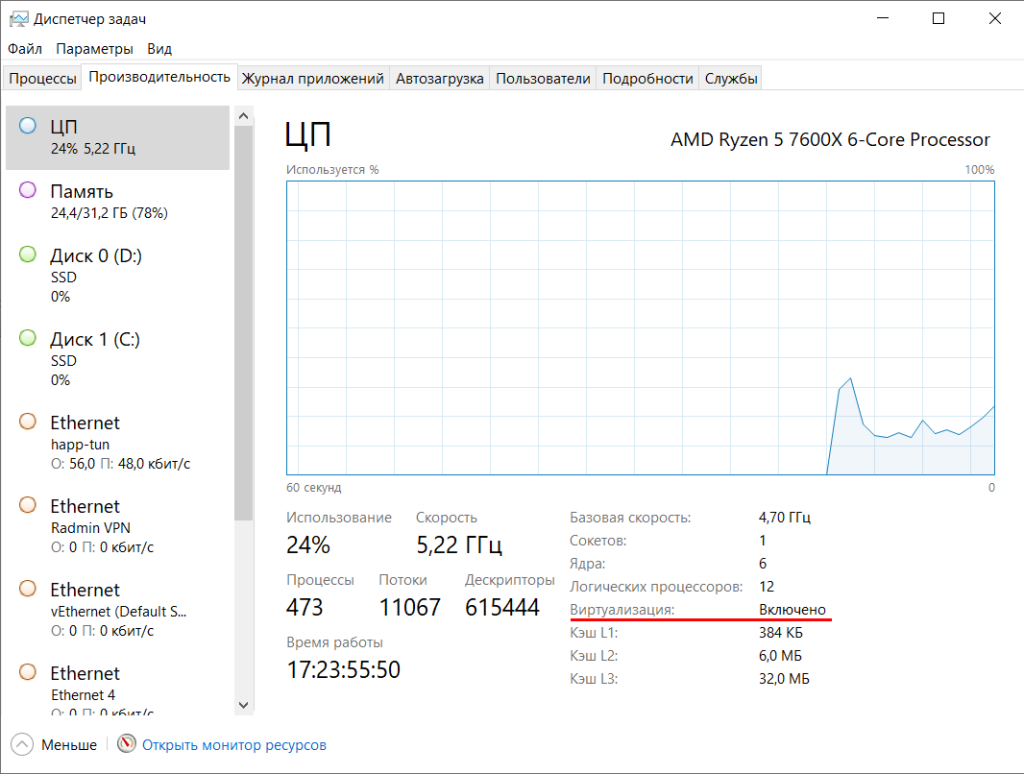The height and width of the screenshot is (774, 1024).
Task: Click the orange circle icon for Ethernet 4
Action: (27, 672)
